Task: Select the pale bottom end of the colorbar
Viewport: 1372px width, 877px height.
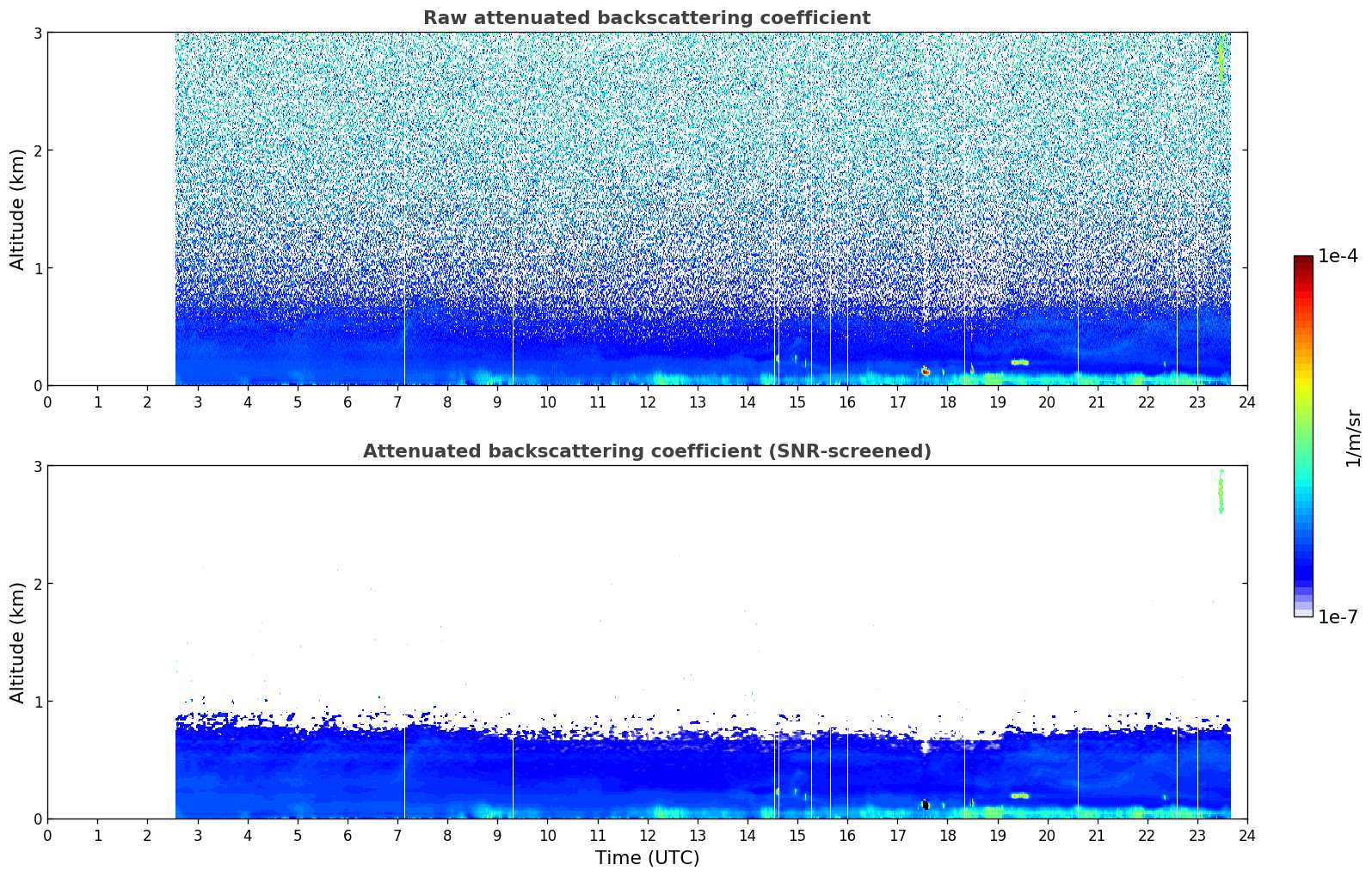Action: [x=1303, y=611]
